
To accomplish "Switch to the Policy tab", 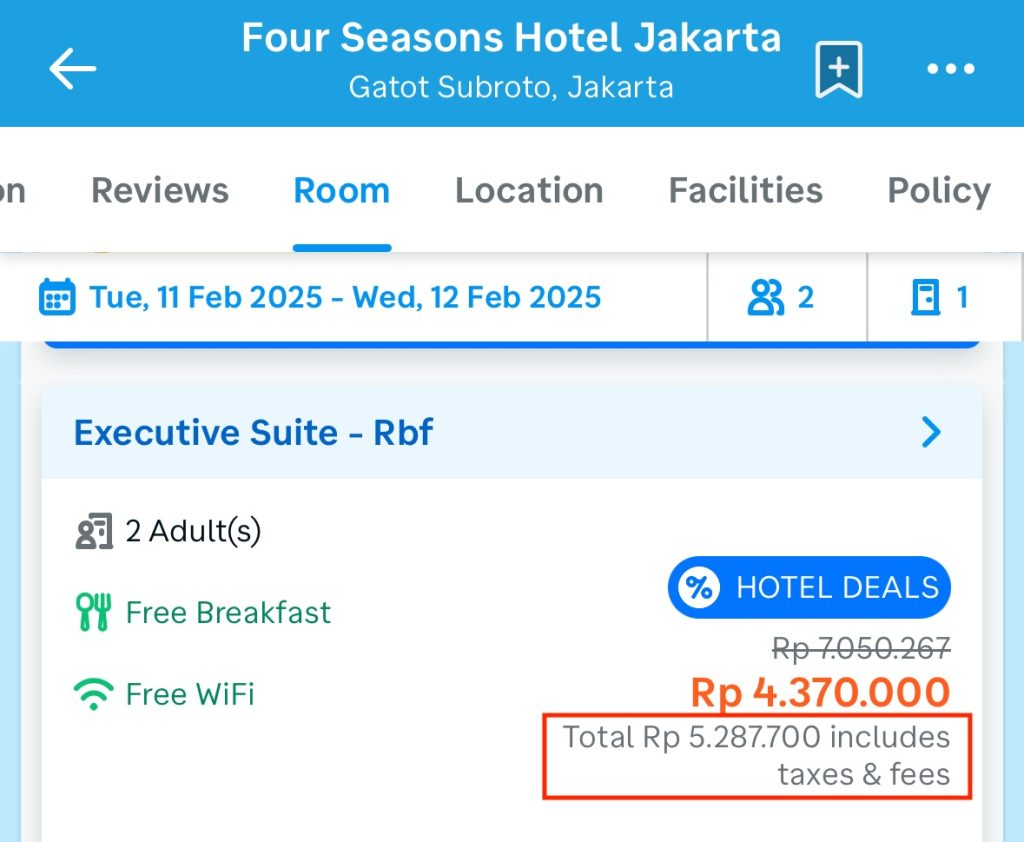I will 939,190.
